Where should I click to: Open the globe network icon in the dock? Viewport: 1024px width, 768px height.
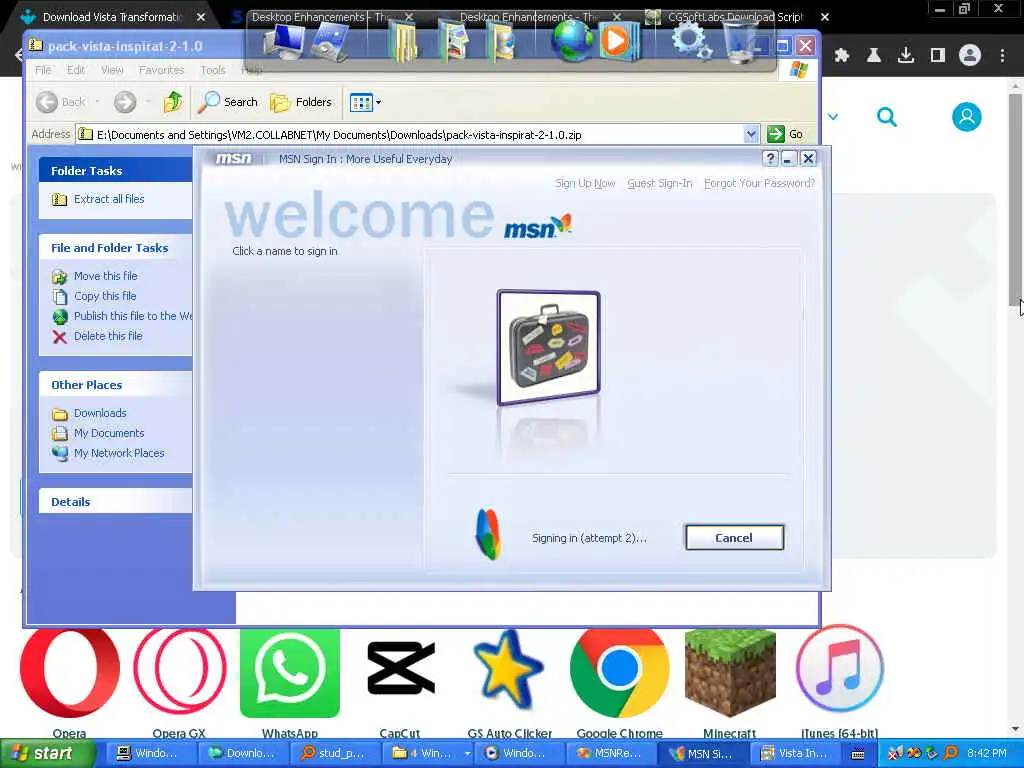572,40
